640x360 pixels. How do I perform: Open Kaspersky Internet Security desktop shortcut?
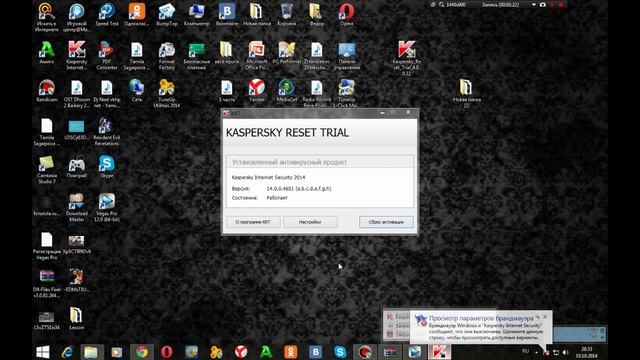coord(77,55)
